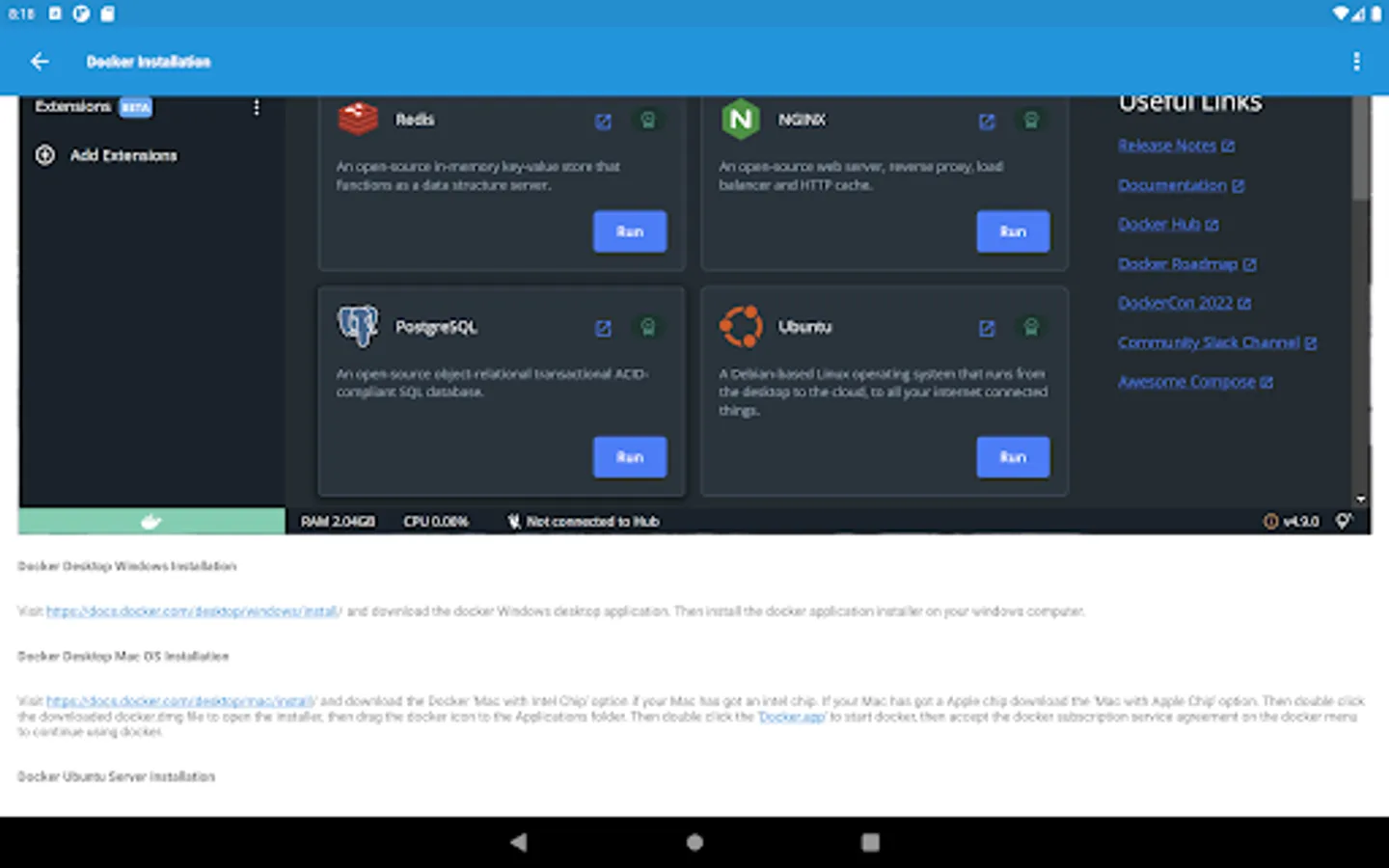Click the verified publisher badge on NGINX card
The height and width of the screenshot is (868, 1389).
tap(1031, 122)
